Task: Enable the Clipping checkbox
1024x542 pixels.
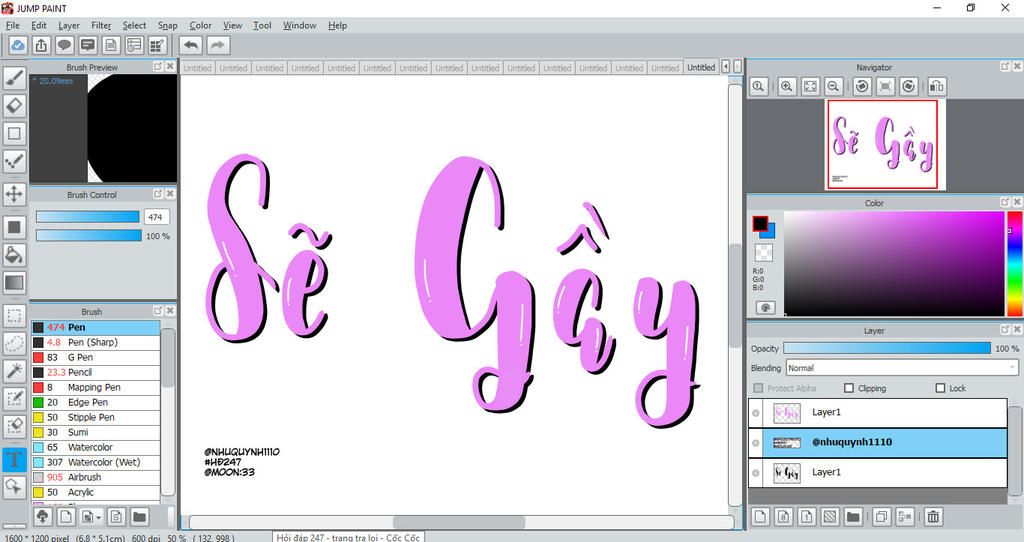Action: 849,388
